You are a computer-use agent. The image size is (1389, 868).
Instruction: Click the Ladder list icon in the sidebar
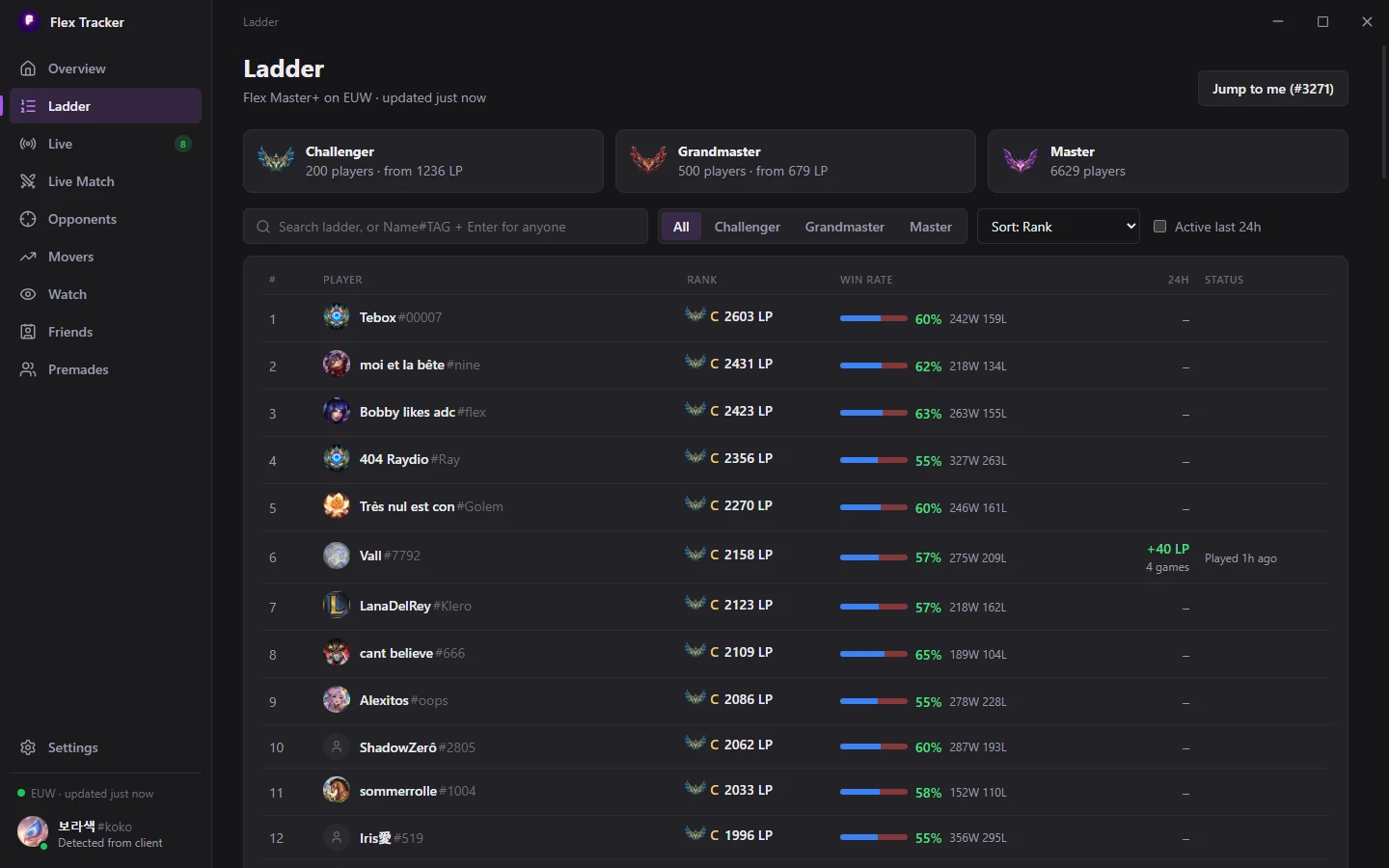[28, 106]
